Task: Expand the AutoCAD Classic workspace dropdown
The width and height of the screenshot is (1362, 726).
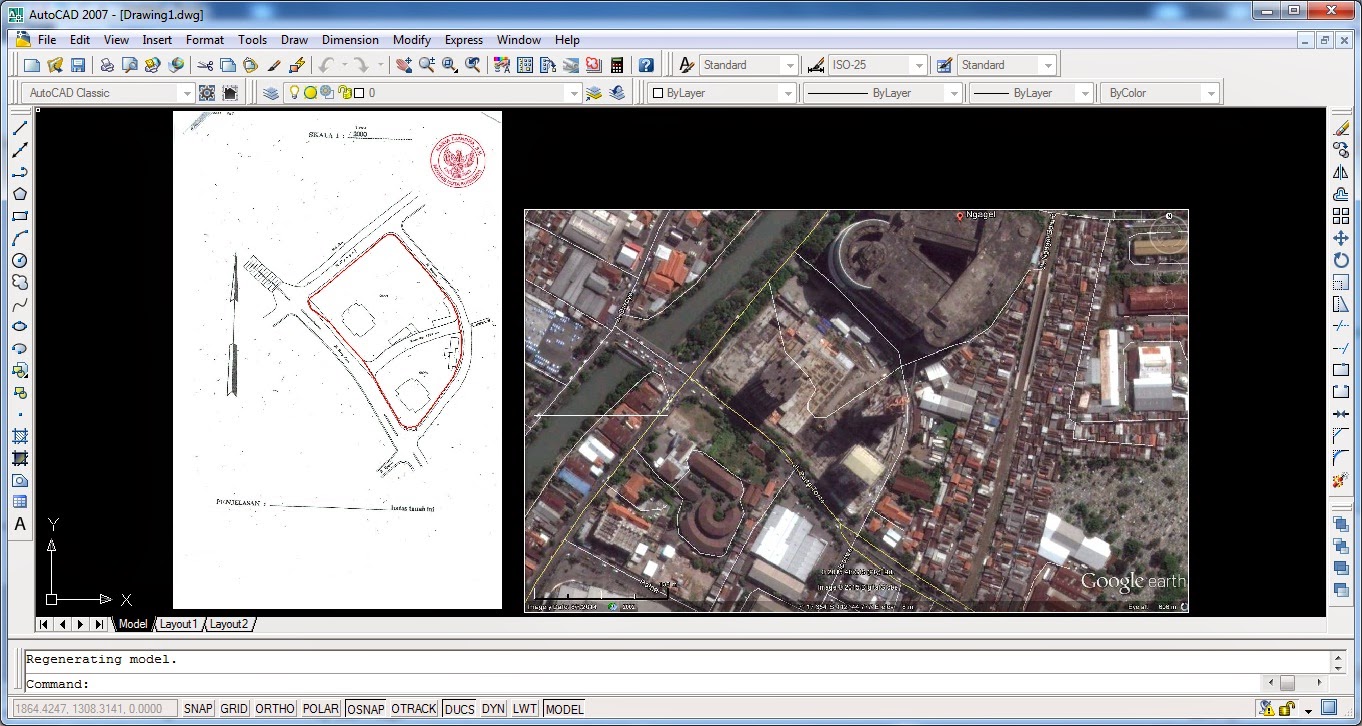Action: pos(186,93)
